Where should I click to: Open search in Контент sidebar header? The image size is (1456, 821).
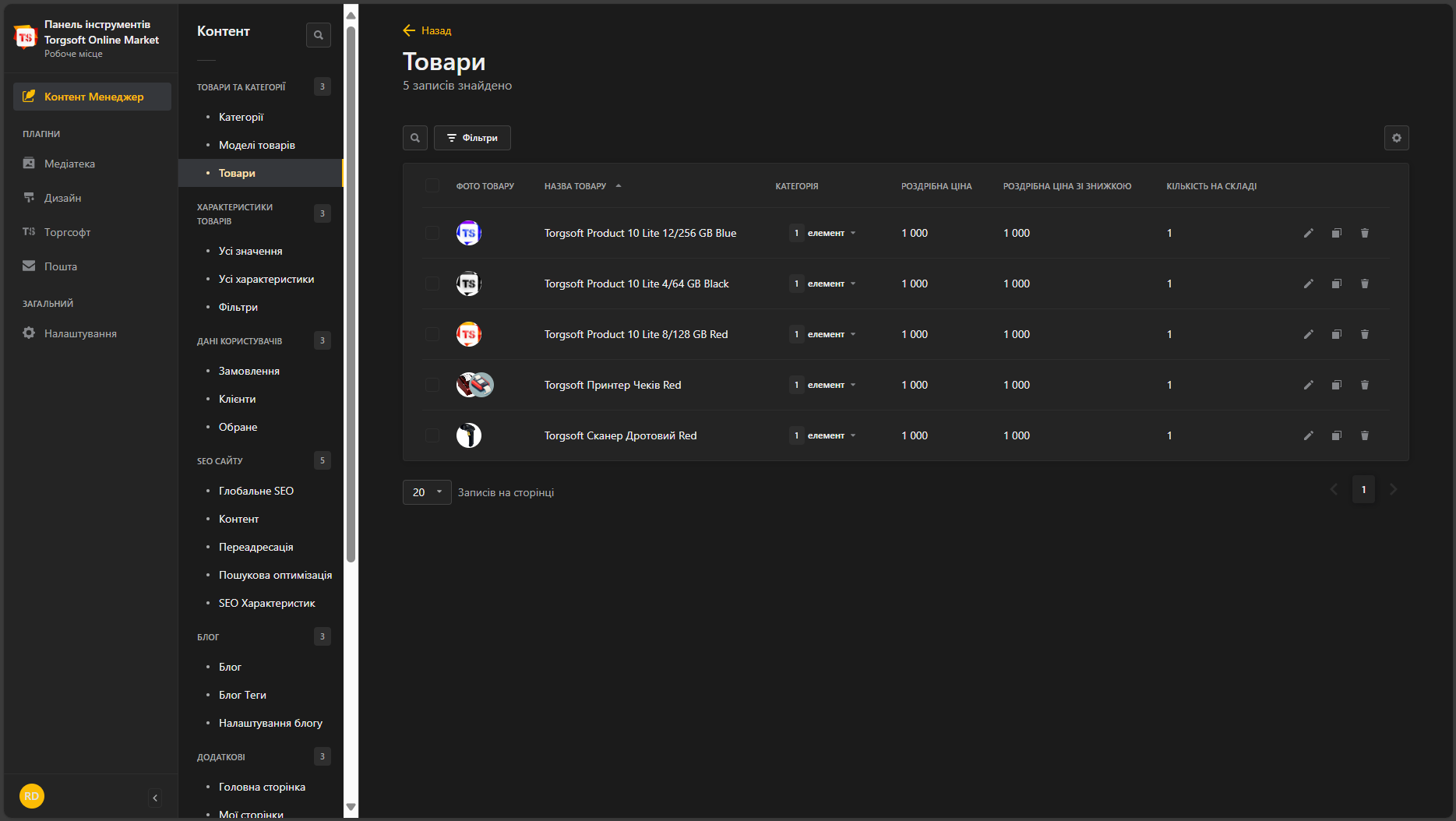coord(319,35)
